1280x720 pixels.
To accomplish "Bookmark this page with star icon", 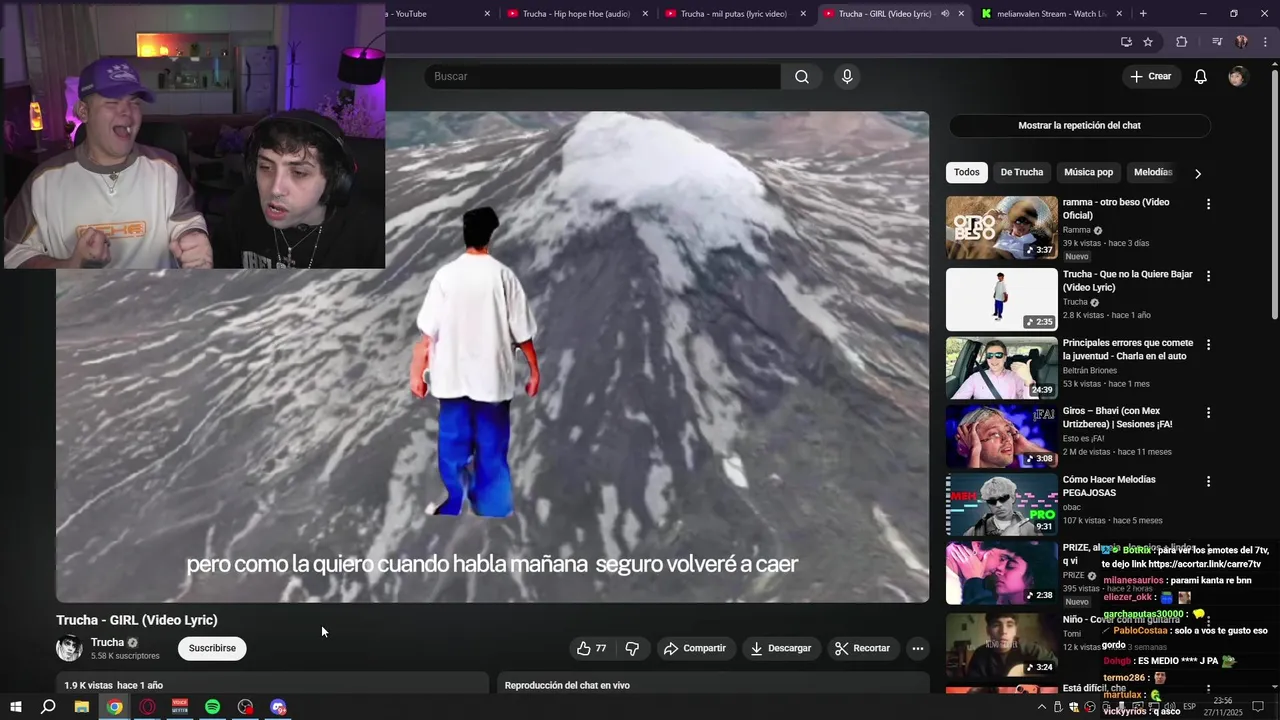I will tap(1148, 42).
